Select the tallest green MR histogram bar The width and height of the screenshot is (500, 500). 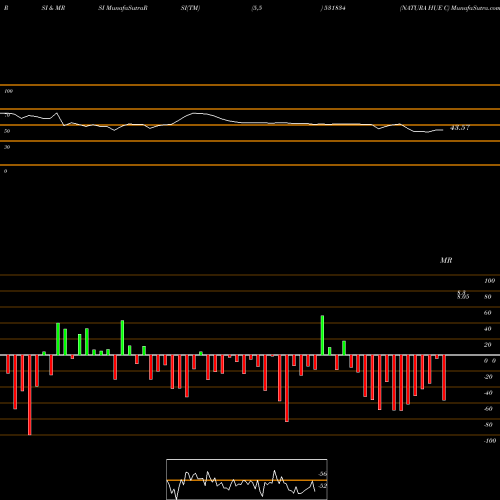point(322,335)
